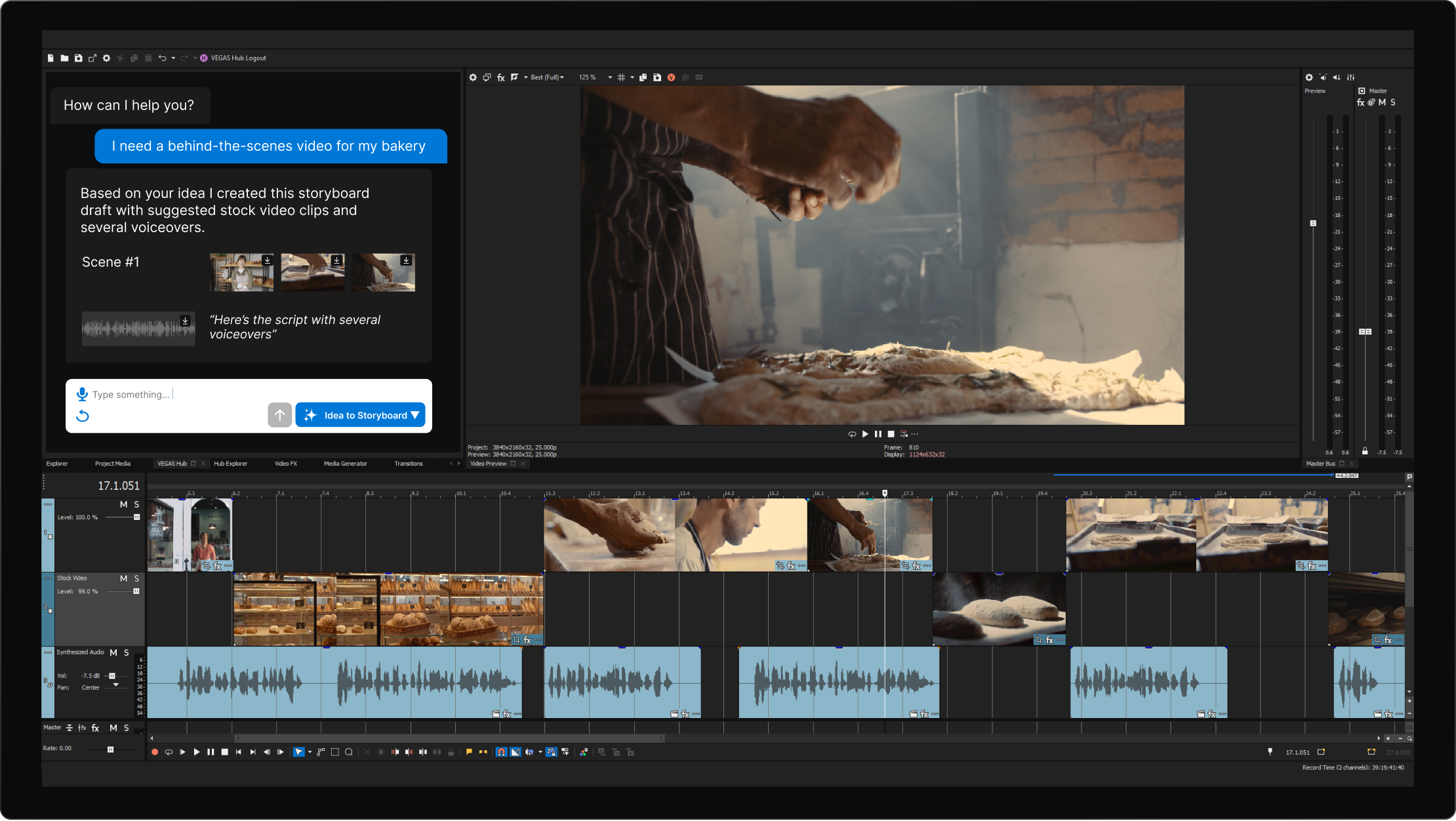Save the project with the disk icon
The width and height of the screenshot is (1456, 821).
click(79, 58)
